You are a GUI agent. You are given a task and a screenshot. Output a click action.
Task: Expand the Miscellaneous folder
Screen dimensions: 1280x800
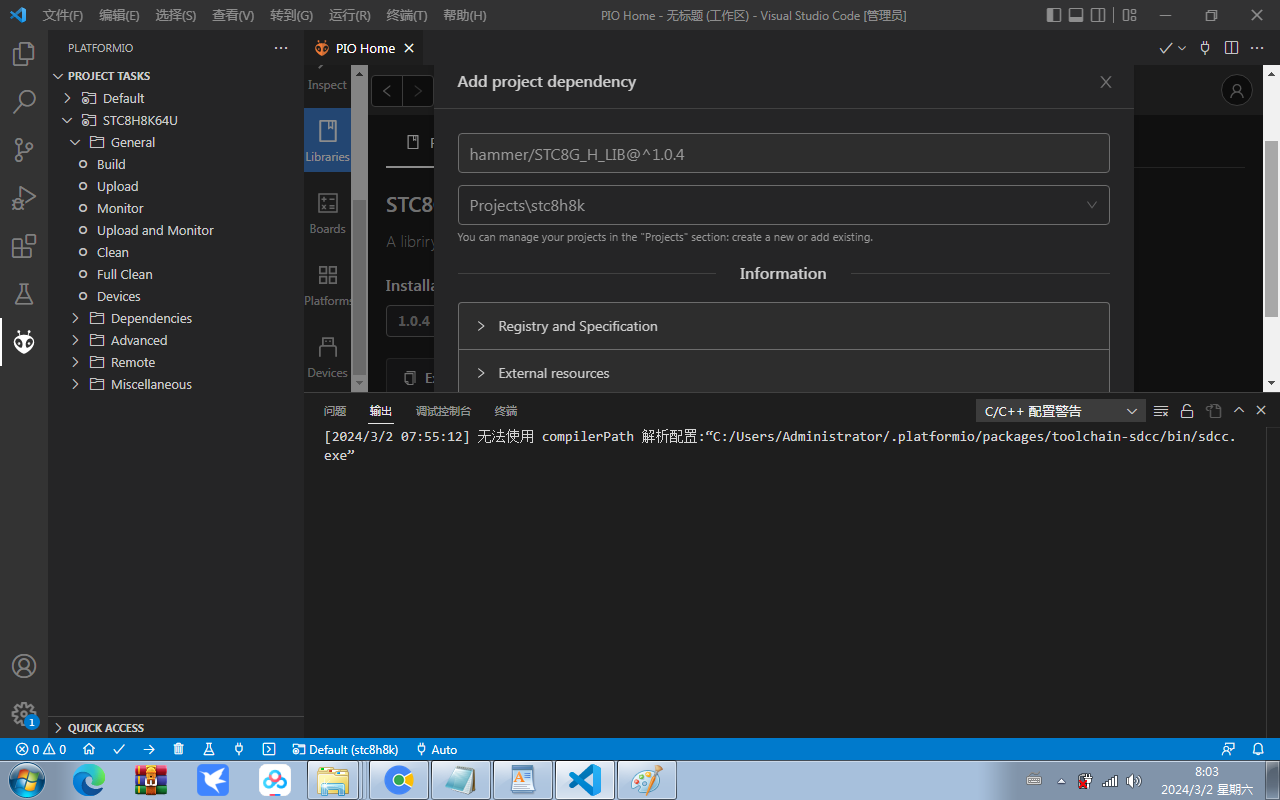[x=75, y=384]
